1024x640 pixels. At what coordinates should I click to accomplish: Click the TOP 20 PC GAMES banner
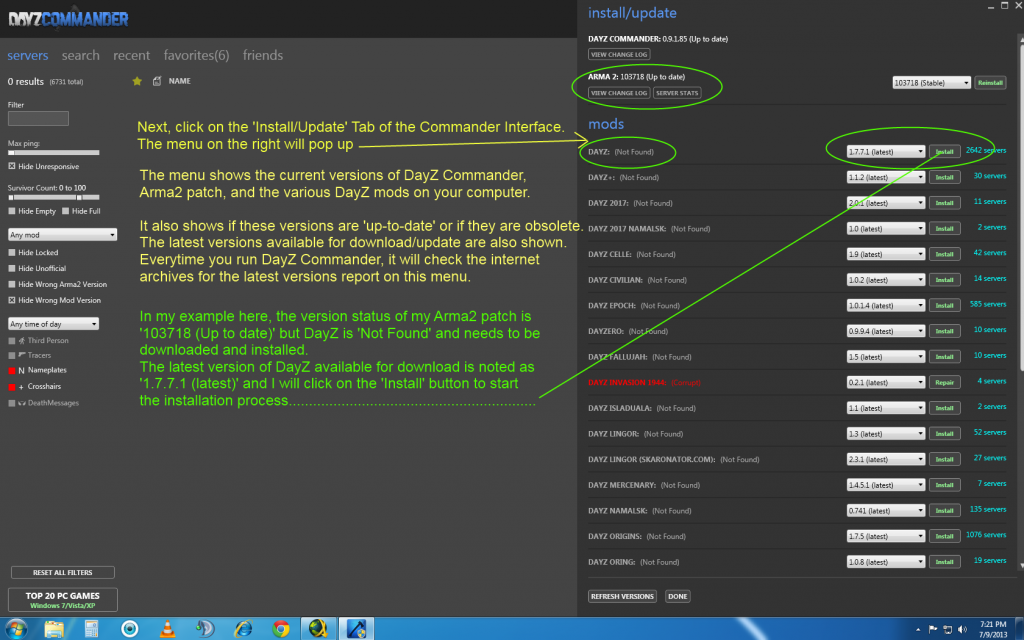63,600
